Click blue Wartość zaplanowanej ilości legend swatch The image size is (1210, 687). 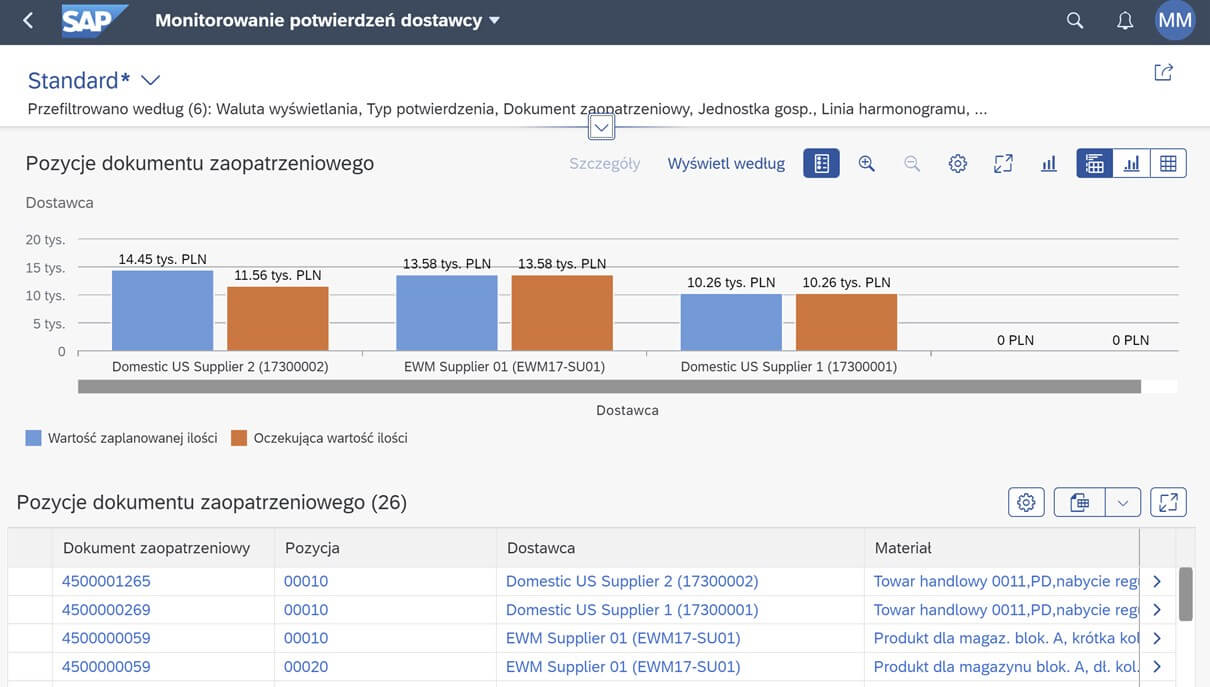[x=34, y=438]
